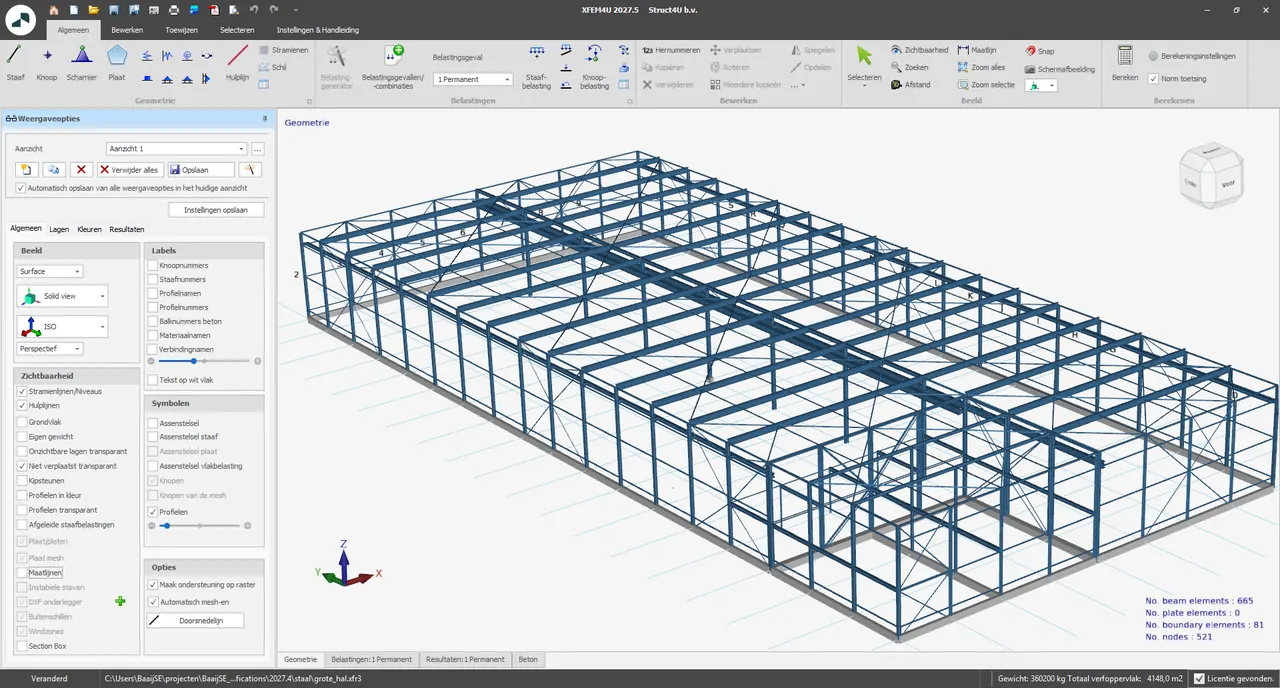This screenshot has height=688, width=1280.
Task: Activate the Hulplijn helper line tool
Action: point(237,61)
